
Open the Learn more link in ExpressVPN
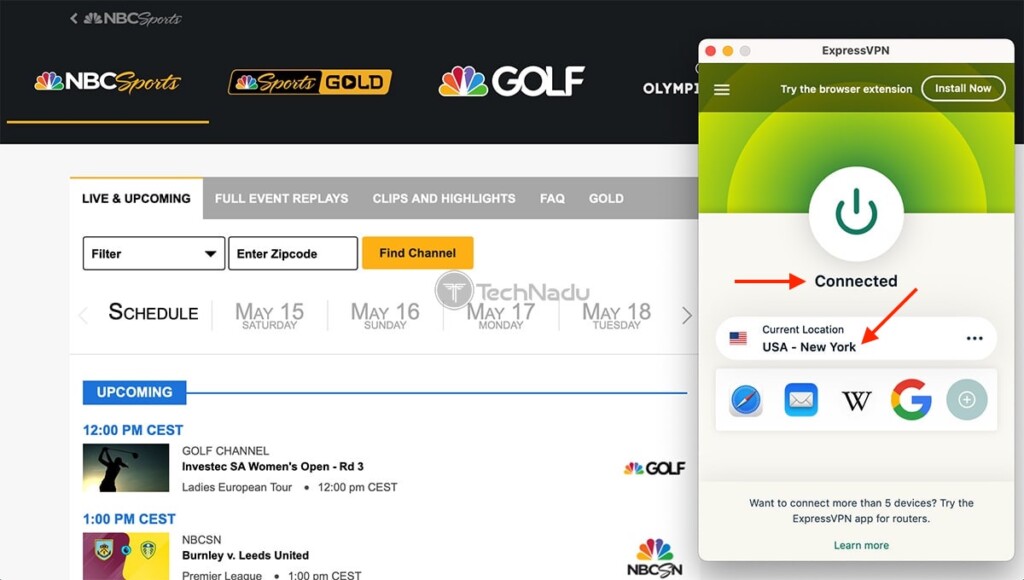pyautogui.click(x=861, y=545)
